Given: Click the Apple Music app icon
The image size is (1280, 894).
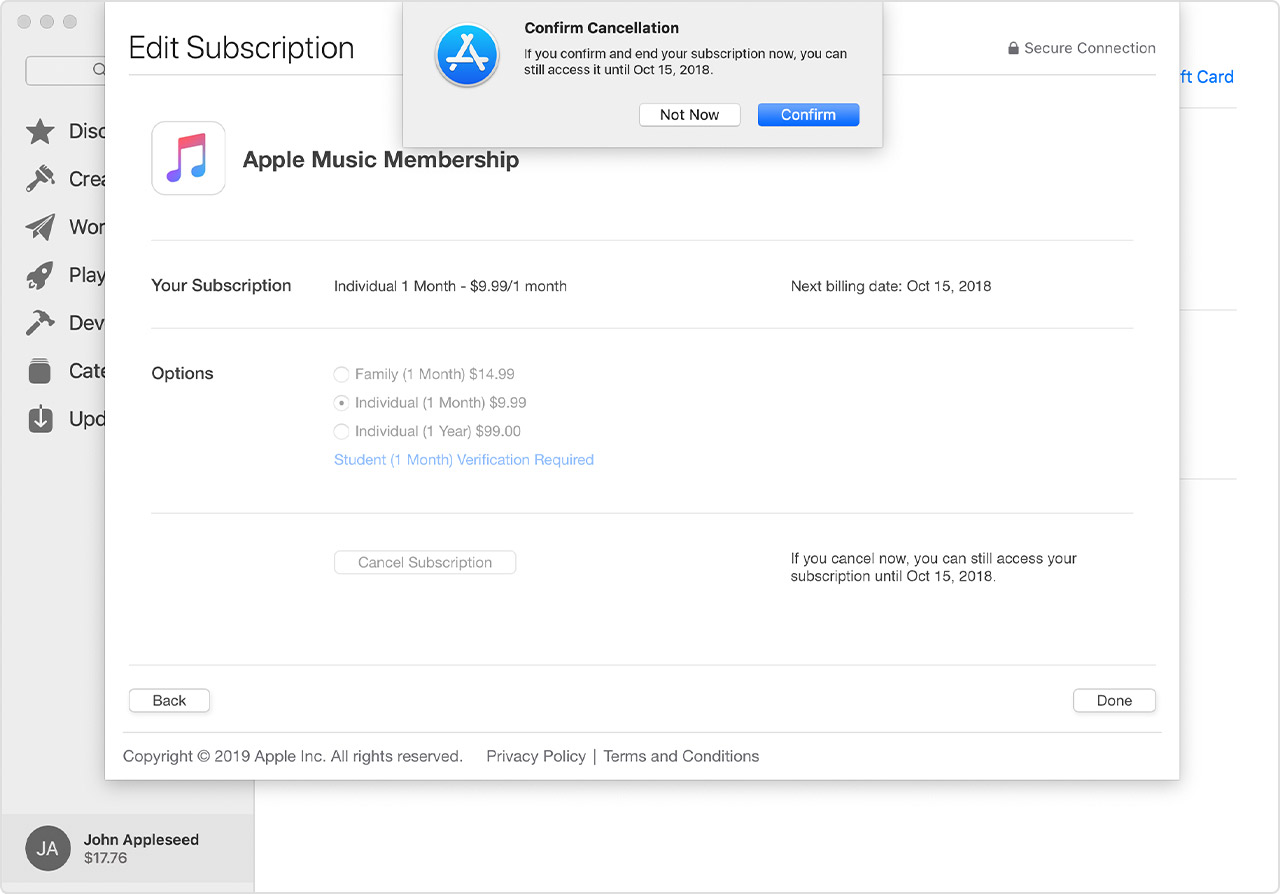Looking at the screenshot, I should pyautogui.click(x=188, y=158).
